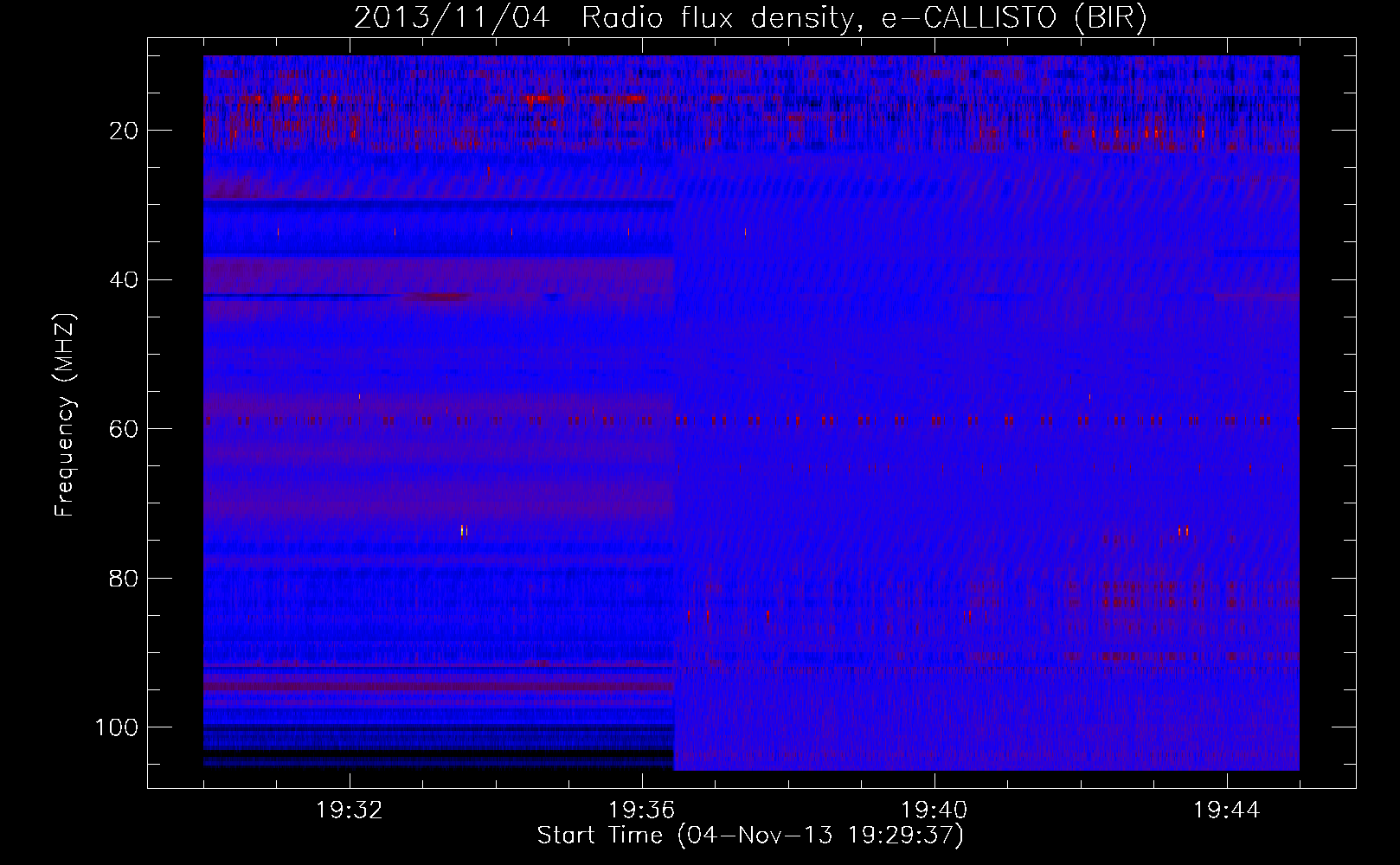Click the '20' frequency tick label

tap(125, 131)
